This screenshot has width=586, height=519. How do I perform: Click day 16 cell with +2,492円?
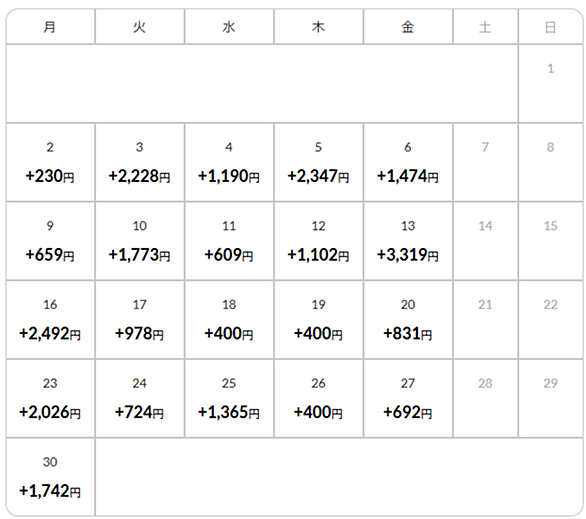click(50, 320)
